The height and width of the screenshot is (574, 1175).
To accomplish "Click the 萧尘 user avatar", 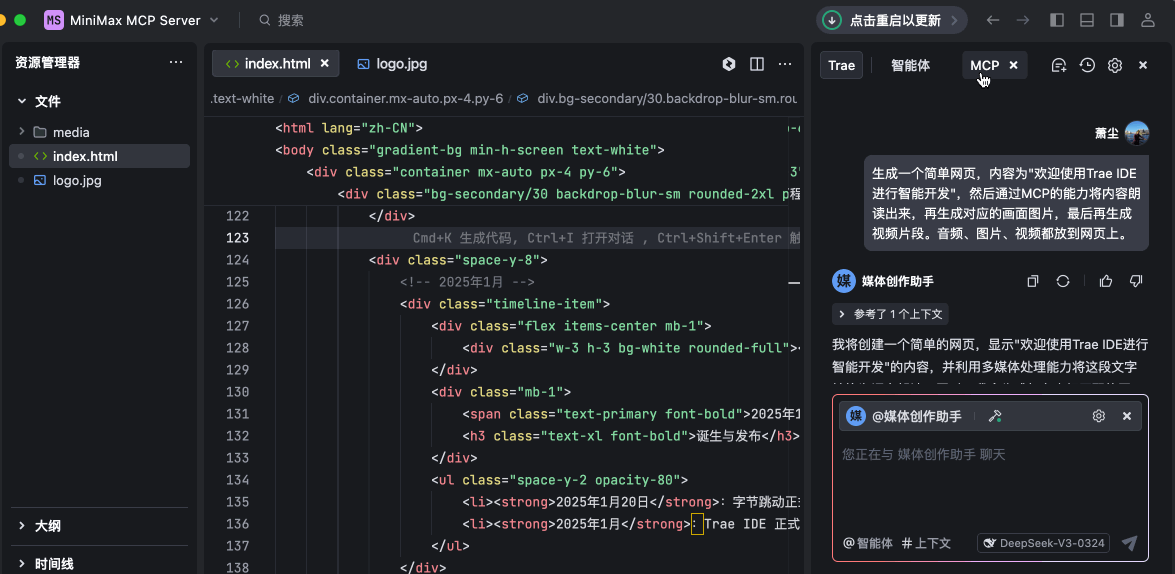I will [1137, 133].
